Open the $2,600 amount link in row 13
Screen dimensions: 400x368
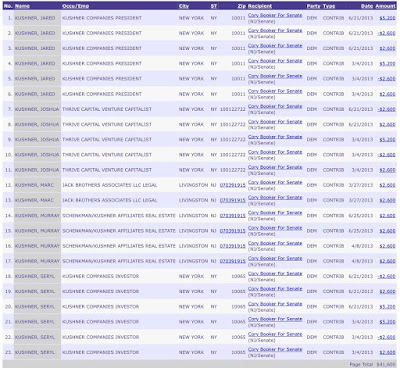387,200
